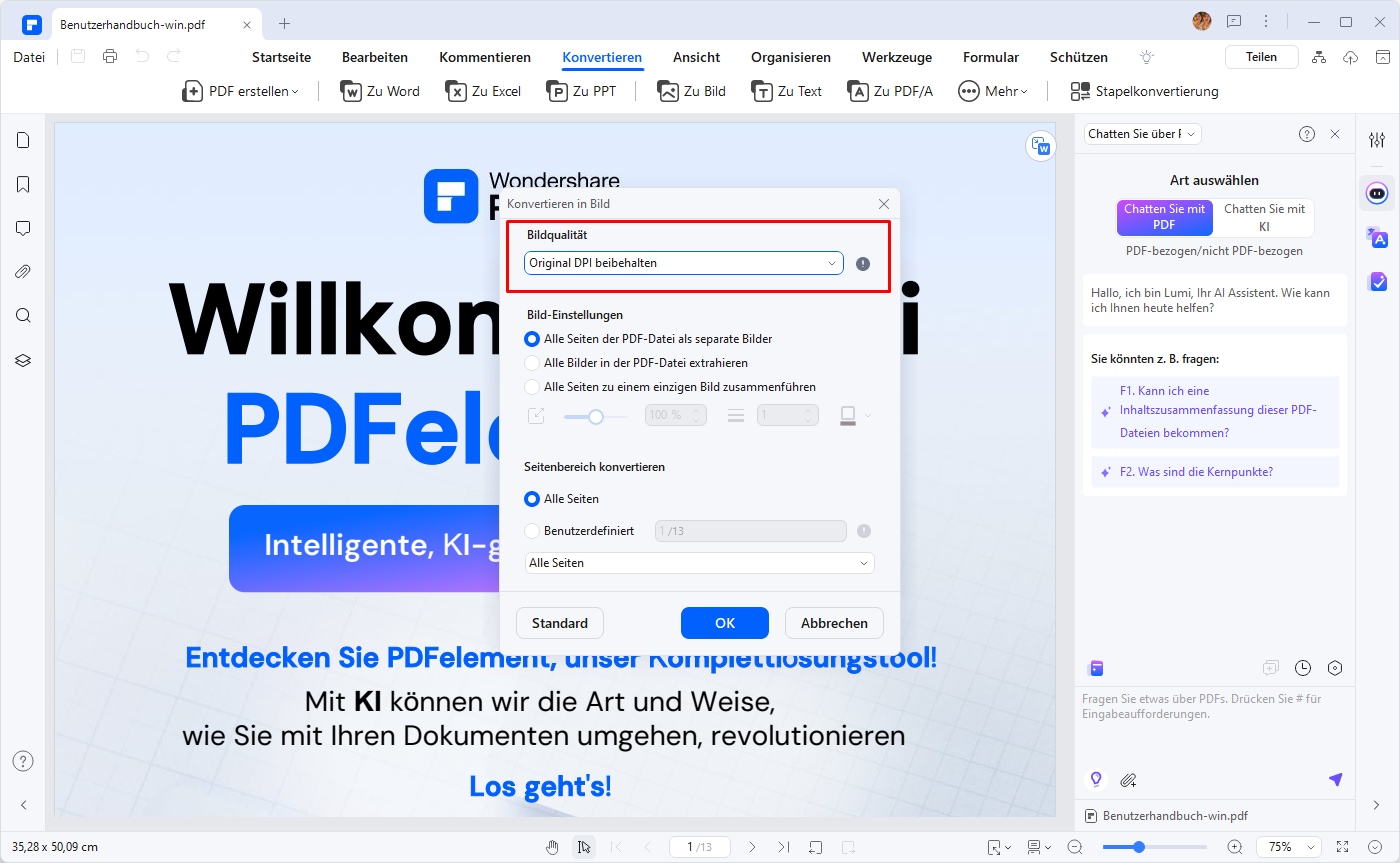The width and height of the screenshot is (1400, 863).
Task: Open the Bildqualität dropdown
Action: (x=684, y=263)
